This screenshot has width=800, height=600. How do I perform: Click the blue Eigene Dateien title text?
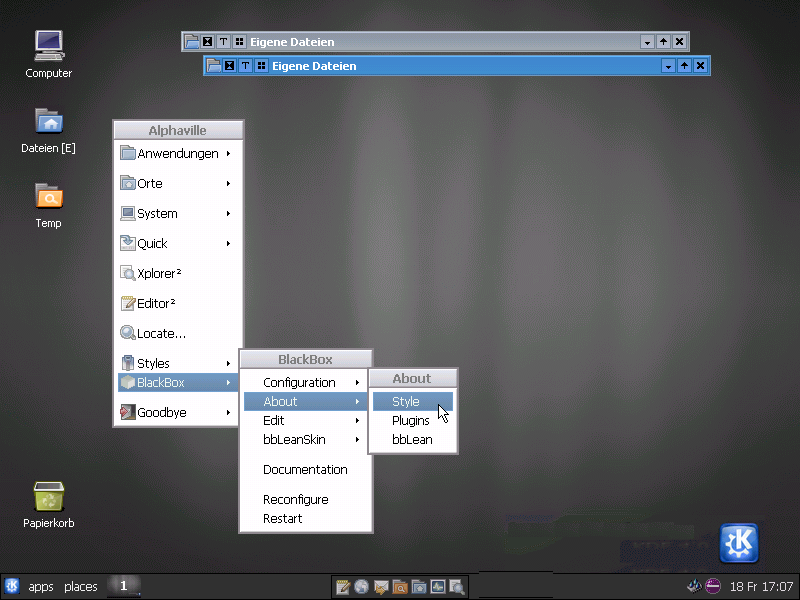click(x=314, y=66)
